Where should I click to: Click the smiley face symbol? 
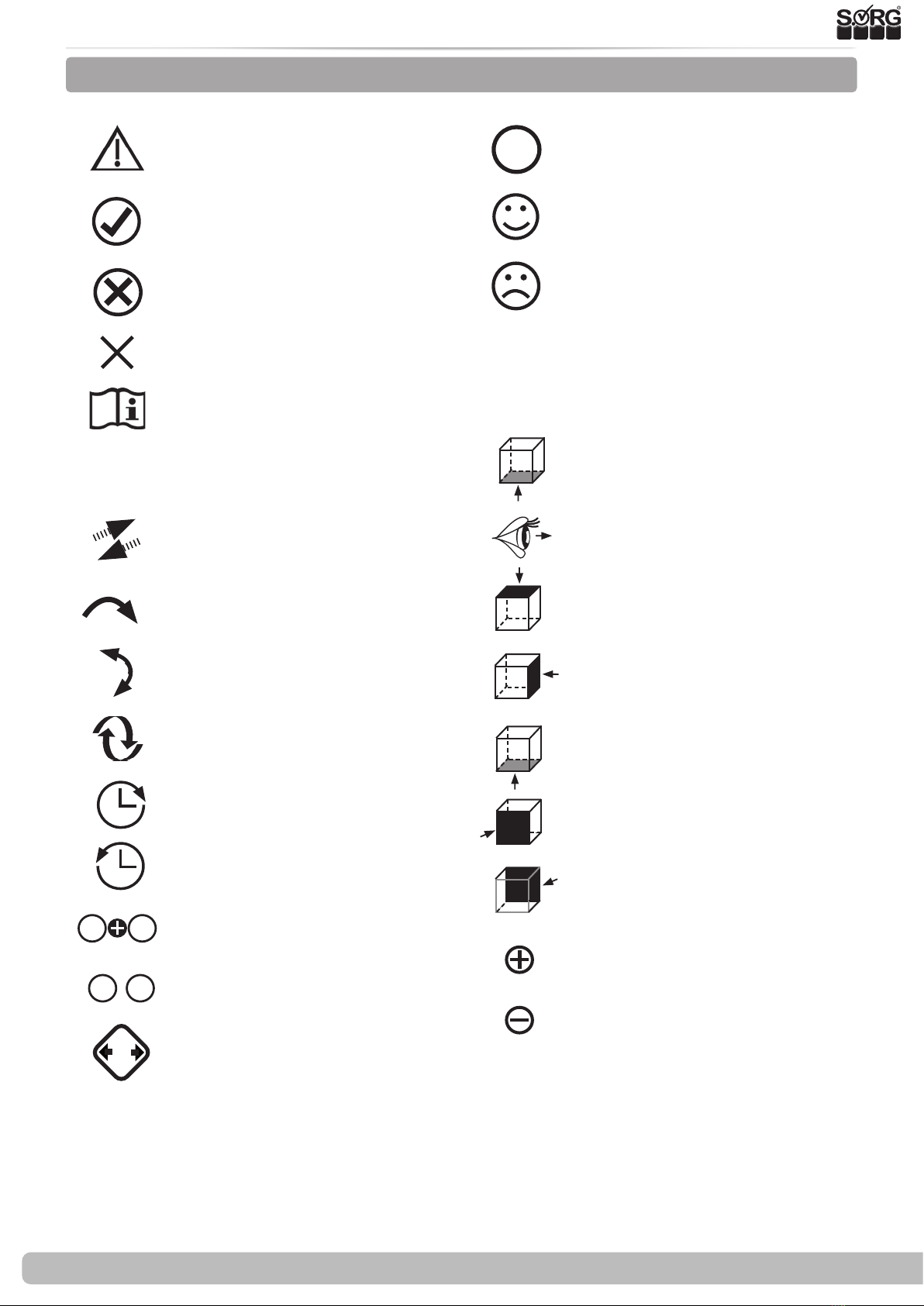(516, 216)
